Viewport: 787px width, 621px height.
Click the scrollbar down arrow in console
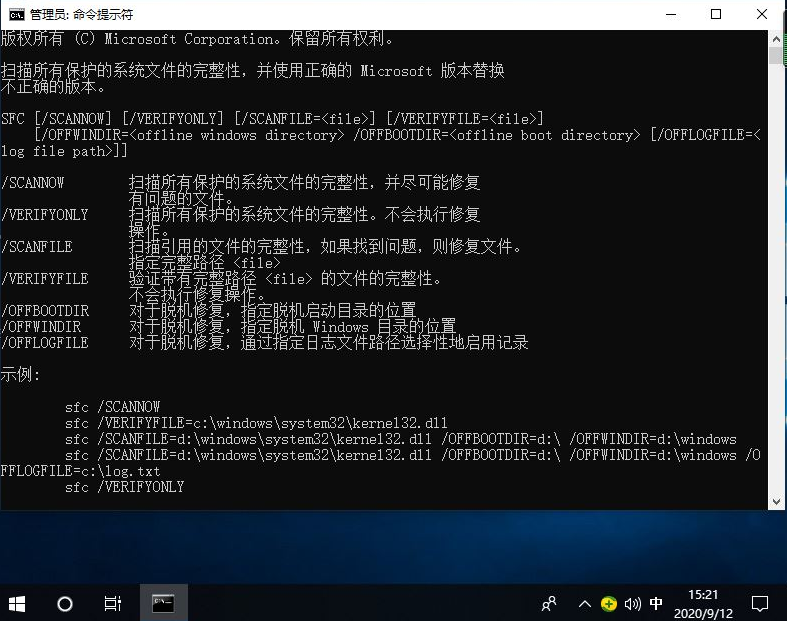pyautogui.click(x=777, y=500)
